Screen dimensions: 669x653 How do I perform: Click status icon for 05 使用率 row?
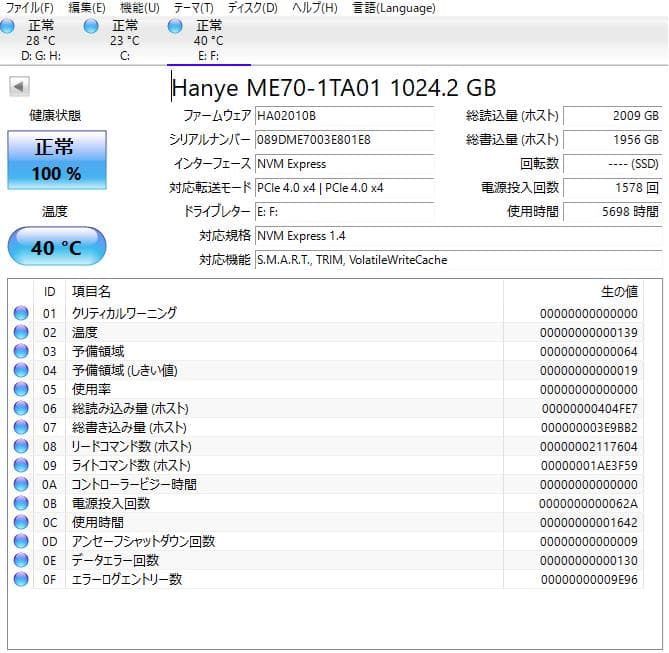pos(21,389)
